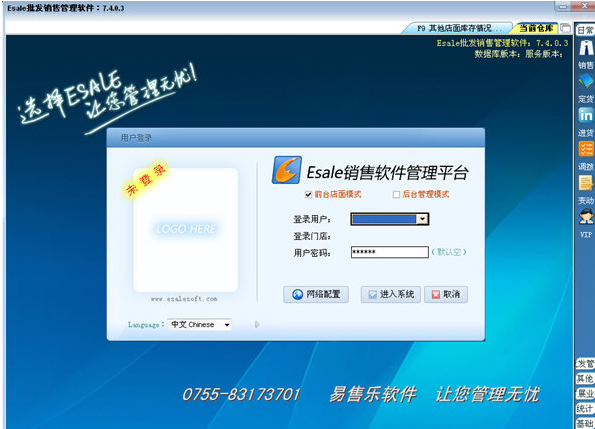The height and width of the screenshot is (429, 595).
Task: Expand the 登录用户 dropdown
Action: (x=422, y=219)
